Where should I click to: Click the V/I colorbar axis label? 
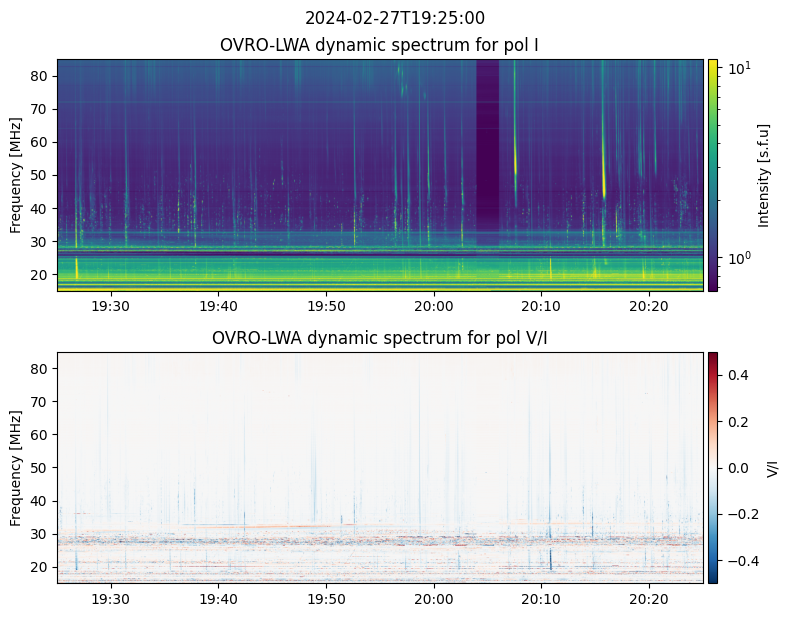click(x=772, y=468)
